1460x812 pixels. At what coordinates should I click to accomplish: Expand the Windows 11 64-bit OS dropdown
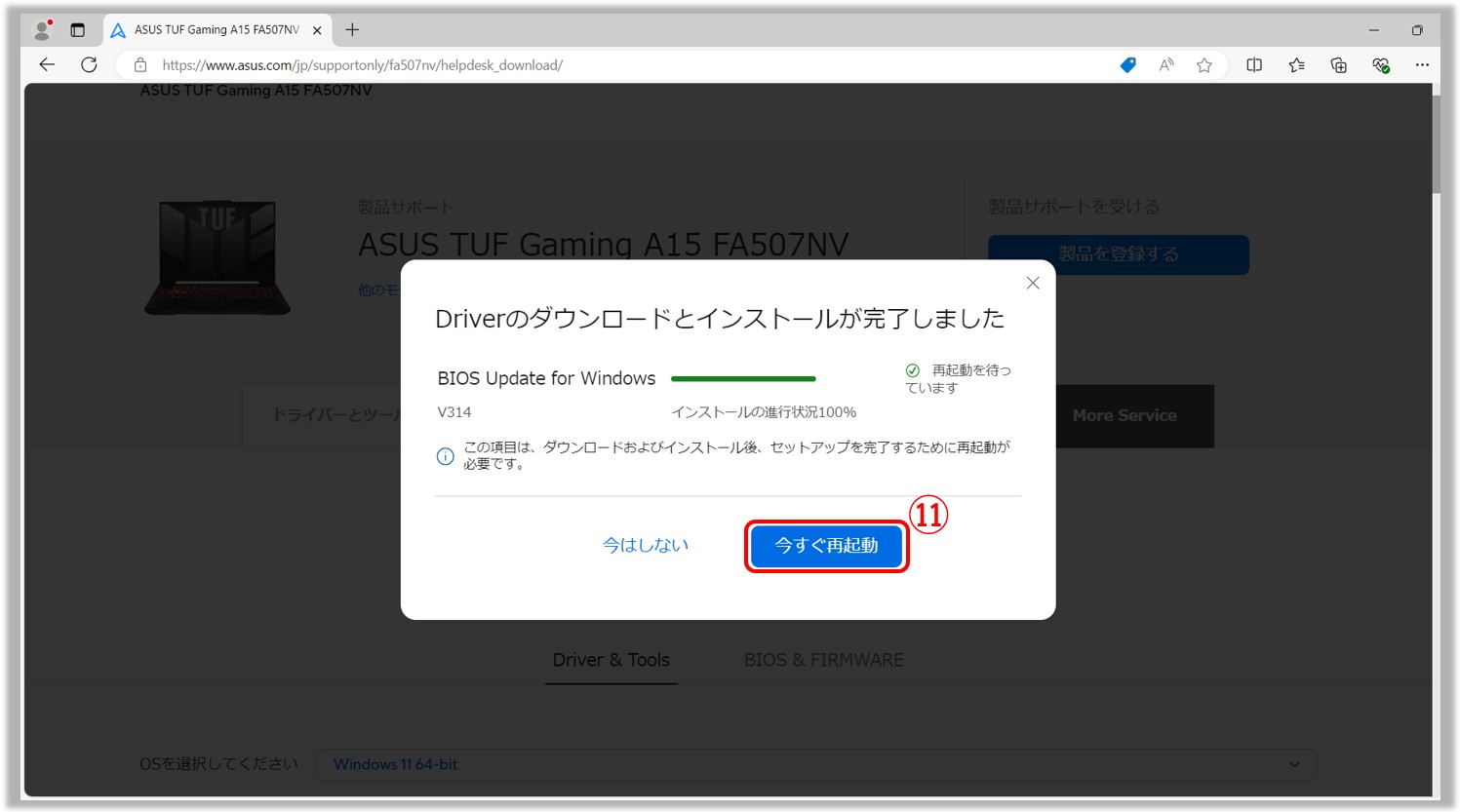click(x=816, y=764)
